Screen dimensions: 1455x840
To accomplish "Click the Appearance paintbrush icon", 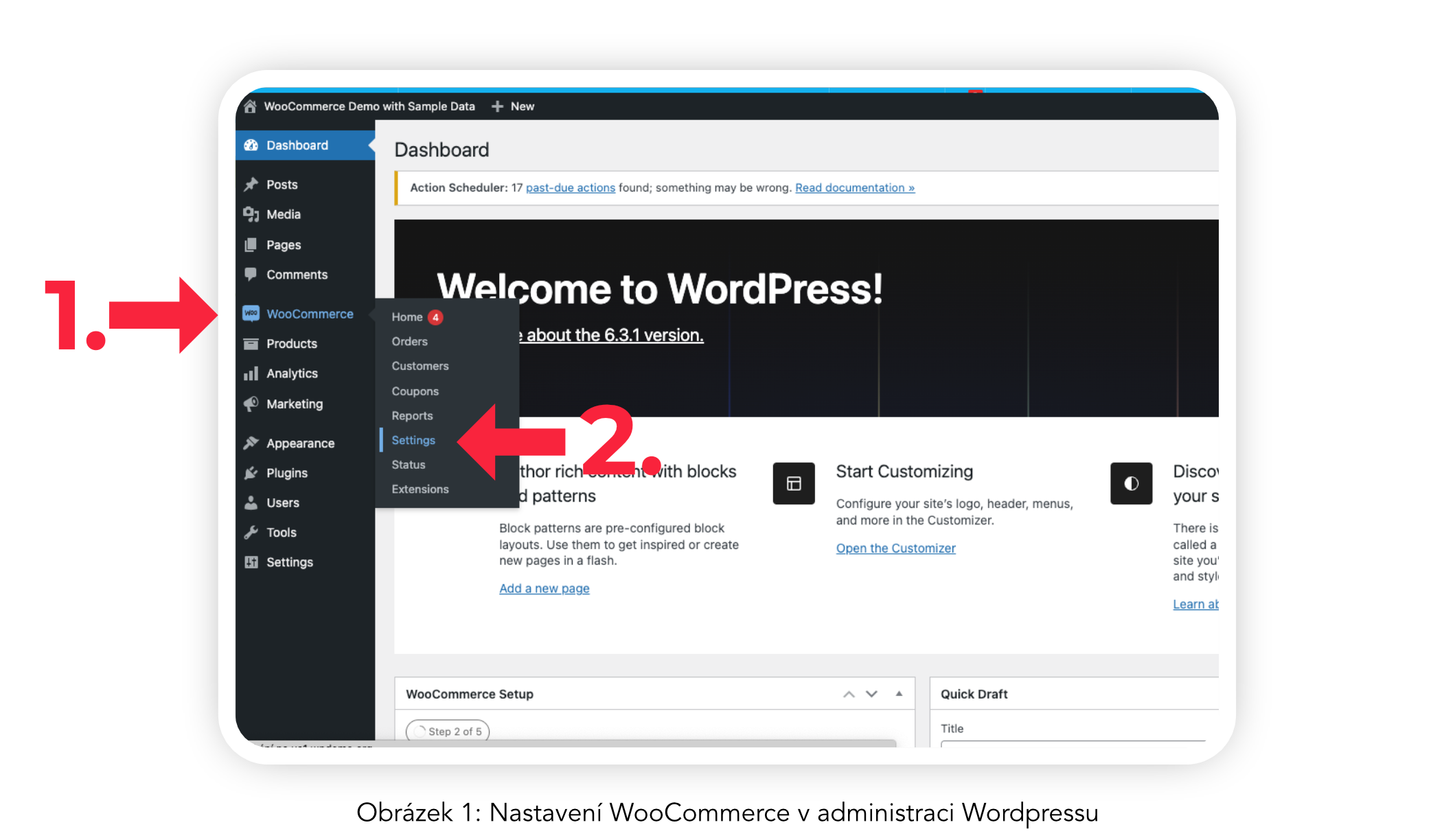I will tap(251, 443).
